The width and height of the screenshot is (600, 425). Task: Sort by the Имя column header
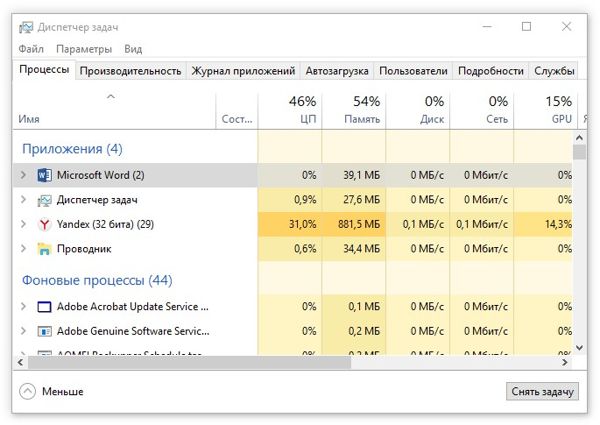pos(114,111)
